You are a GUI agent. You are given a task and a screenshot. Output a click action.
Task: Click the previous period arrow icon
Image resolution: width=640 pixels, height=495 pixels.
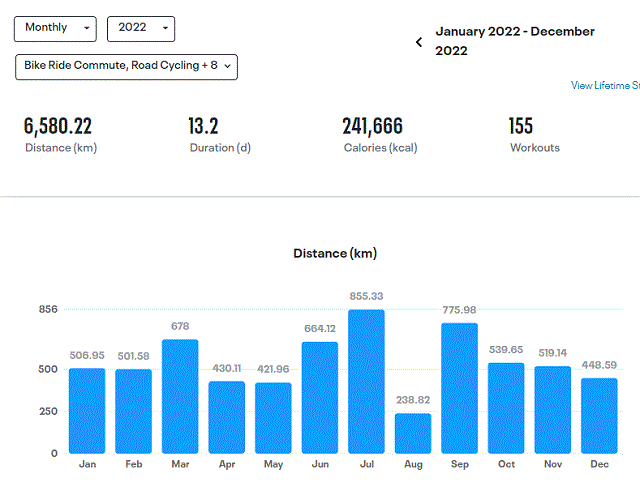[419, 42]
